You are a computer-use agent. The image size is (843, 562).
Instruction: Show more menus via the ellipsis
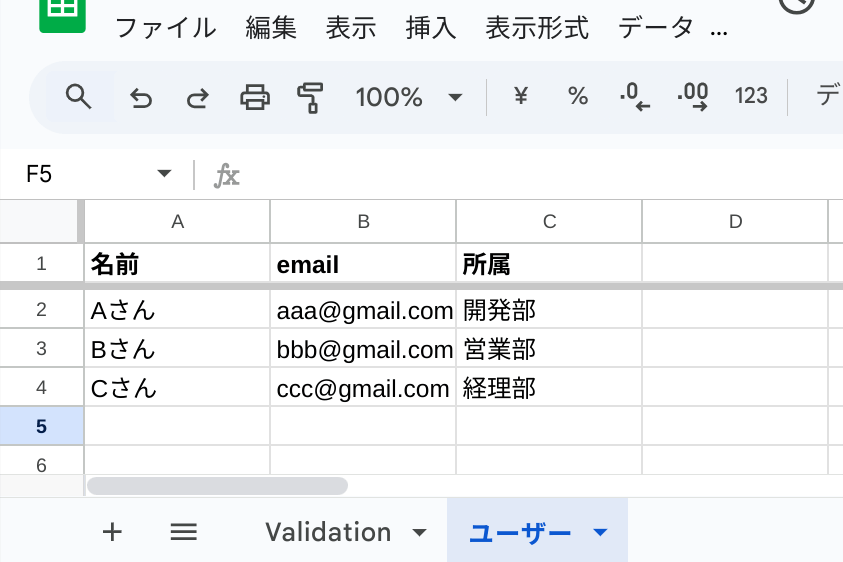tap(719, 33)
